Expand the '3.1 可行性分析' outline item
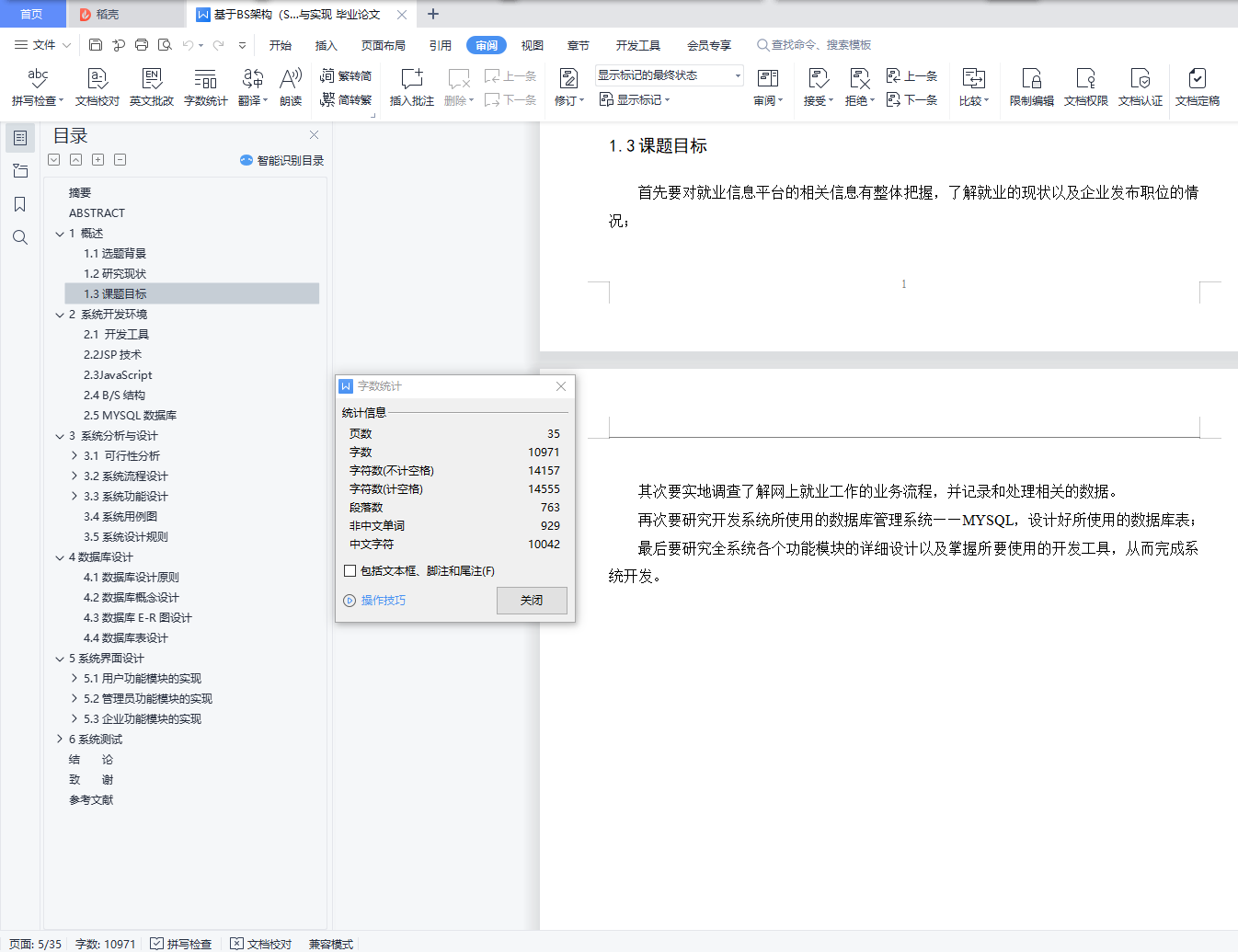Screen dimensions: 1238x952 coord(75,456)
